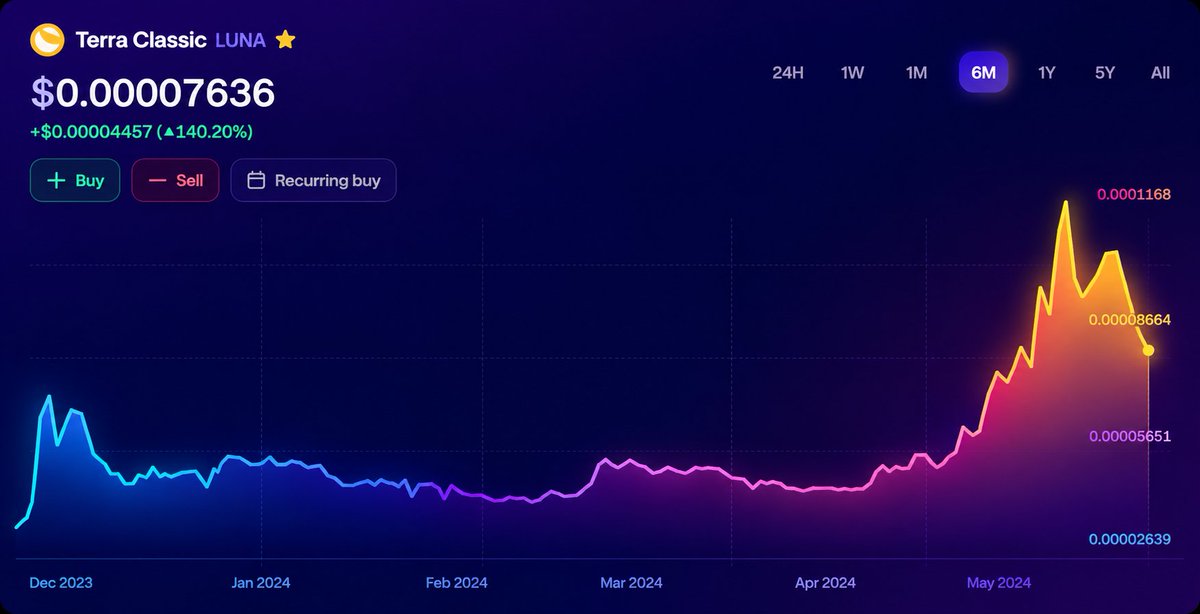The image size is (1200, 614).
Task: Select the 24H time range
Action: tap(788, 73)
